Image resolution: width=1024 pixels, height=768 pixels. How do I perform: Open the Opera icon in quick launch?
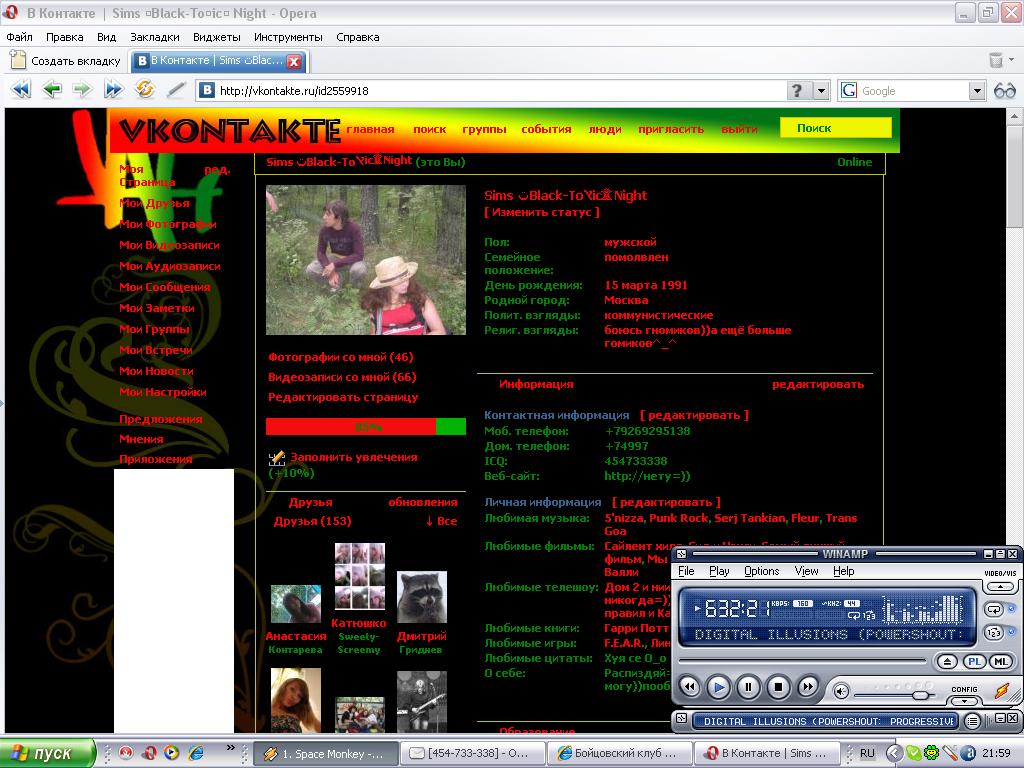tap(149, 753)
